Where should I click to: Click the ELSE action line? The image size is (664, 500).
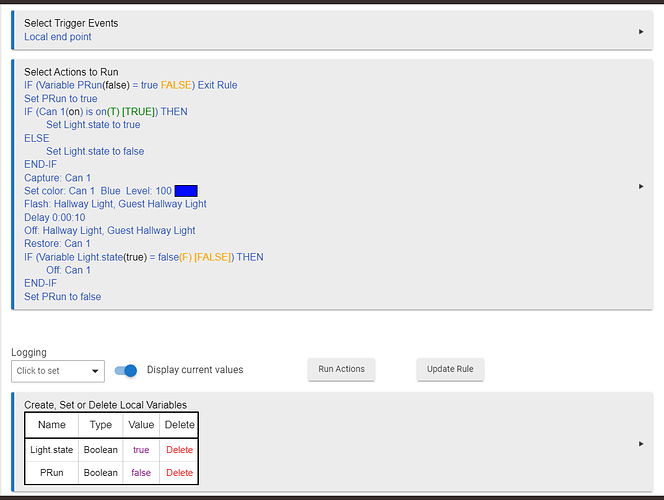coord(36,138)
